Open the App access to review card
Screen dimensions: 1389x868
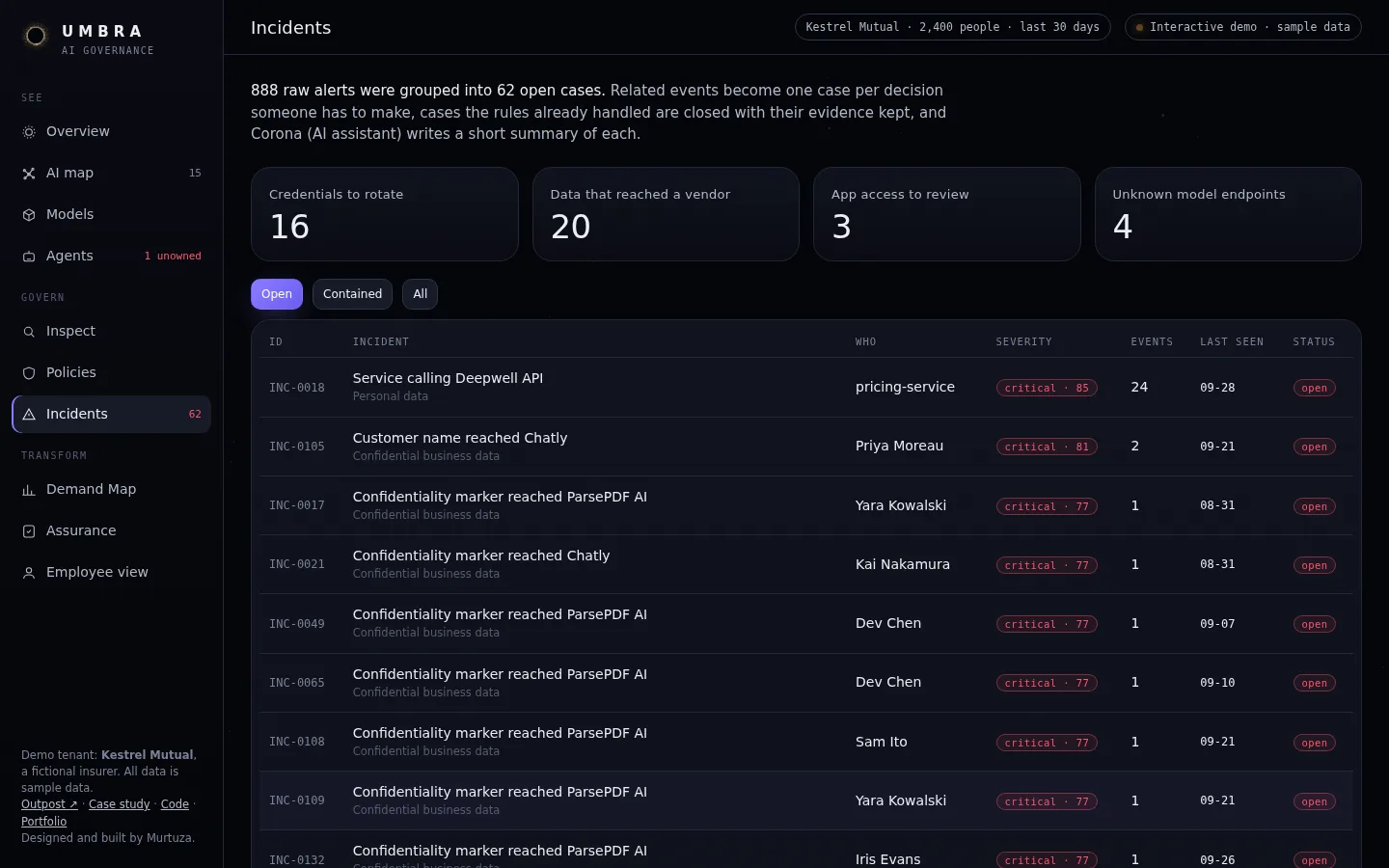947,214
